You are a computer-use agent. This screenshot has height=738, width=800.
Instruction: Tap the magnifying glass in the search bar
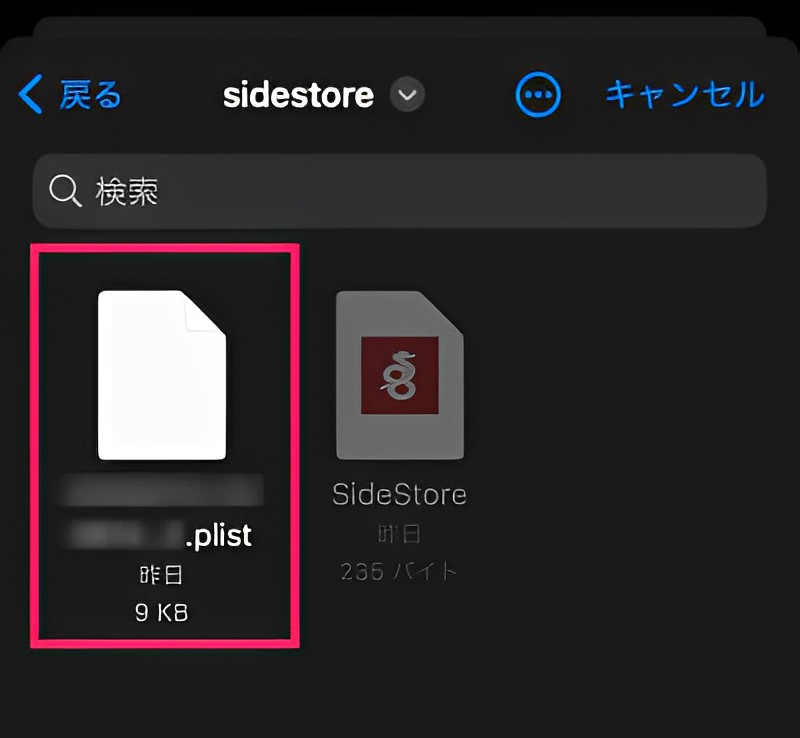point(66,190)
